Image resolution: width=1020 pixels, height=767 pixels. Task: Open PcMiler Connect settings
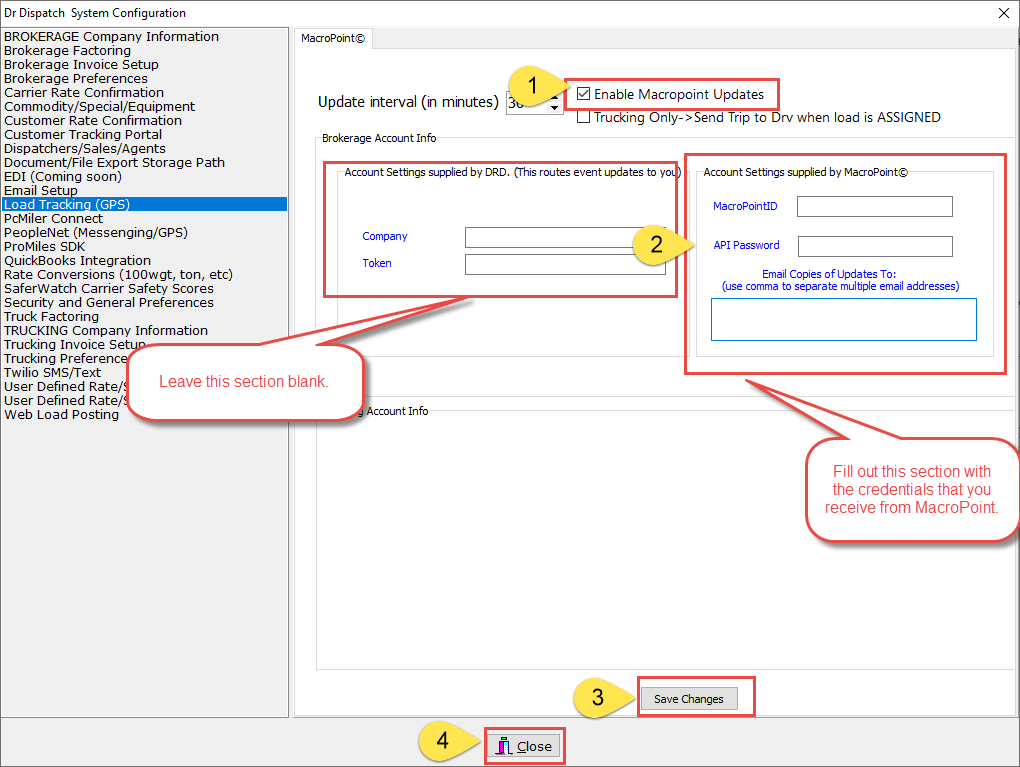[53, 219]
